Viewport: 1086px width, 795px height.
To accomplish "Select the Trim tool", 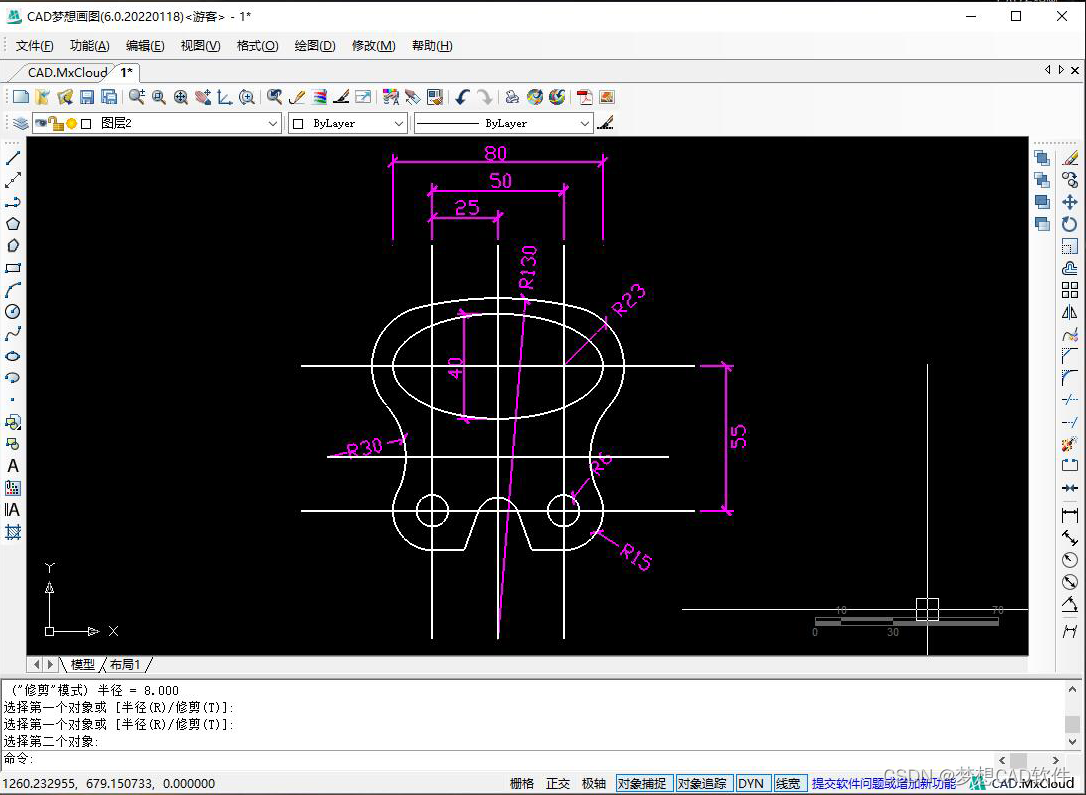I will point(1070,400).
